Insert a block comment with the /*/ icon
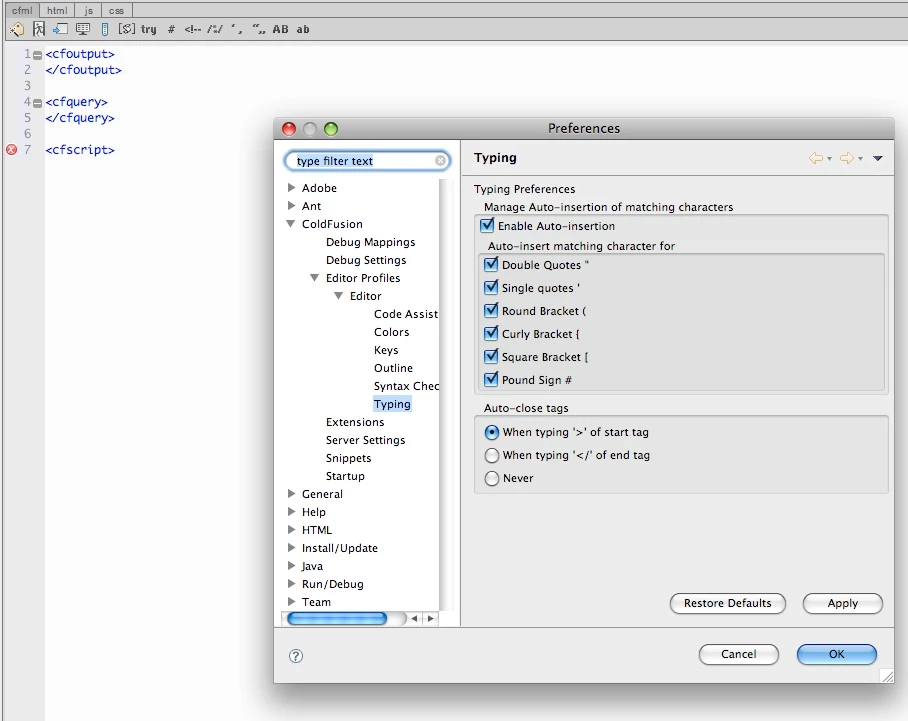This screenshot has width=908, height=721. pos(214,29)
